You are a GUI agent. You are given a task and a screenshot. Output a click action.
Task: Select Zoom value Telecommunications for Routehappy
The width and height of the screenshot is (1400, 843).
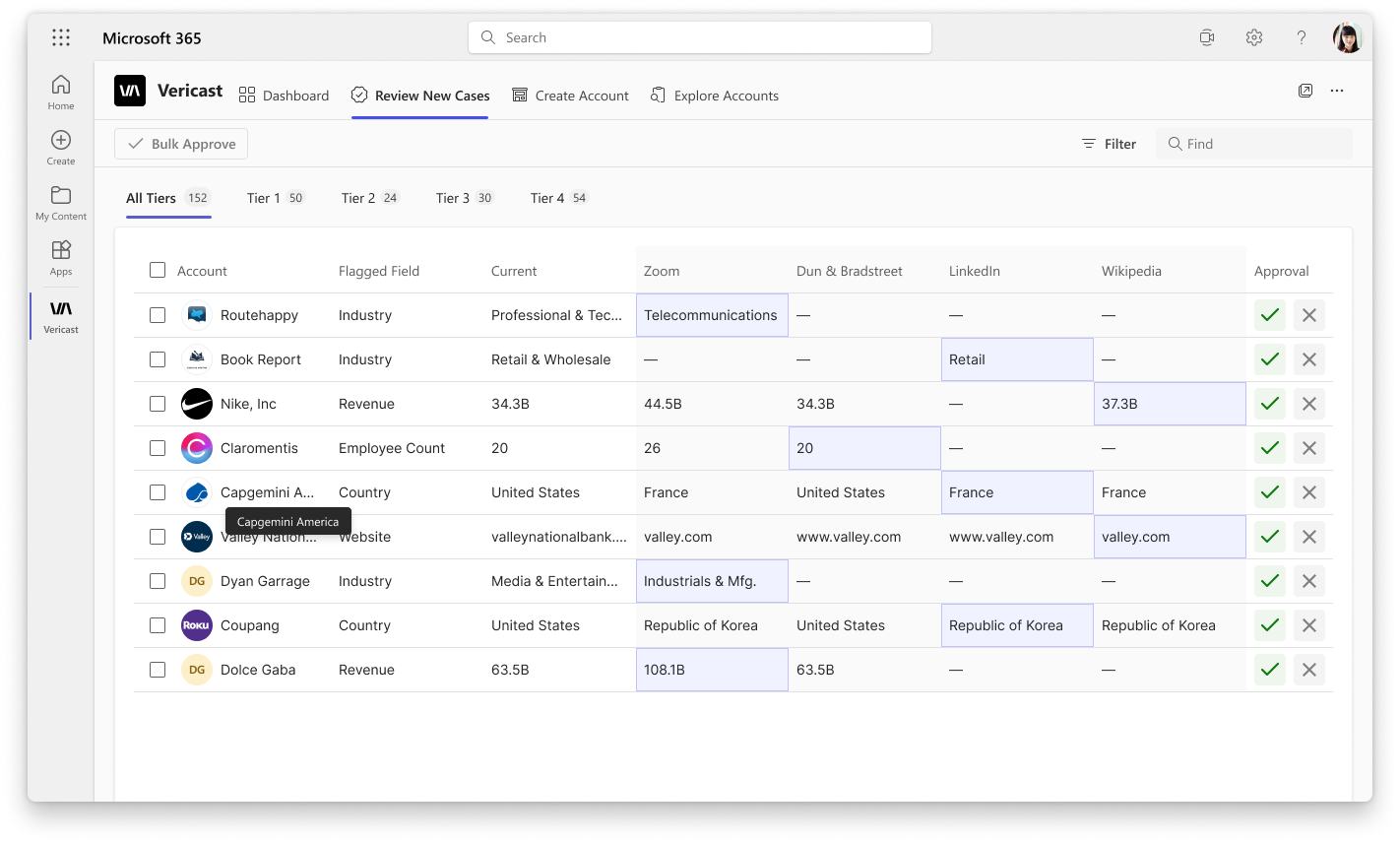[x=712, y=315]
